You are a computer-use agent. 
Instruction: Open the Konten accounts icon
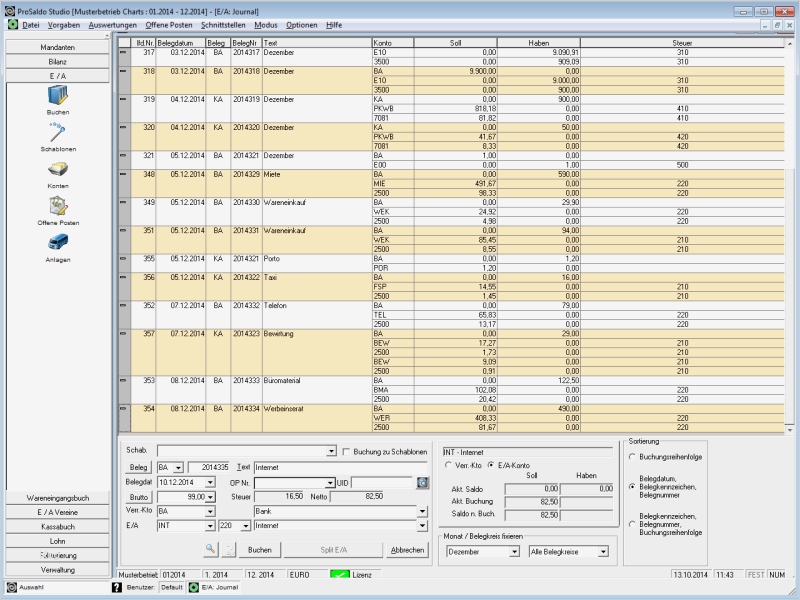coord(58,170)
